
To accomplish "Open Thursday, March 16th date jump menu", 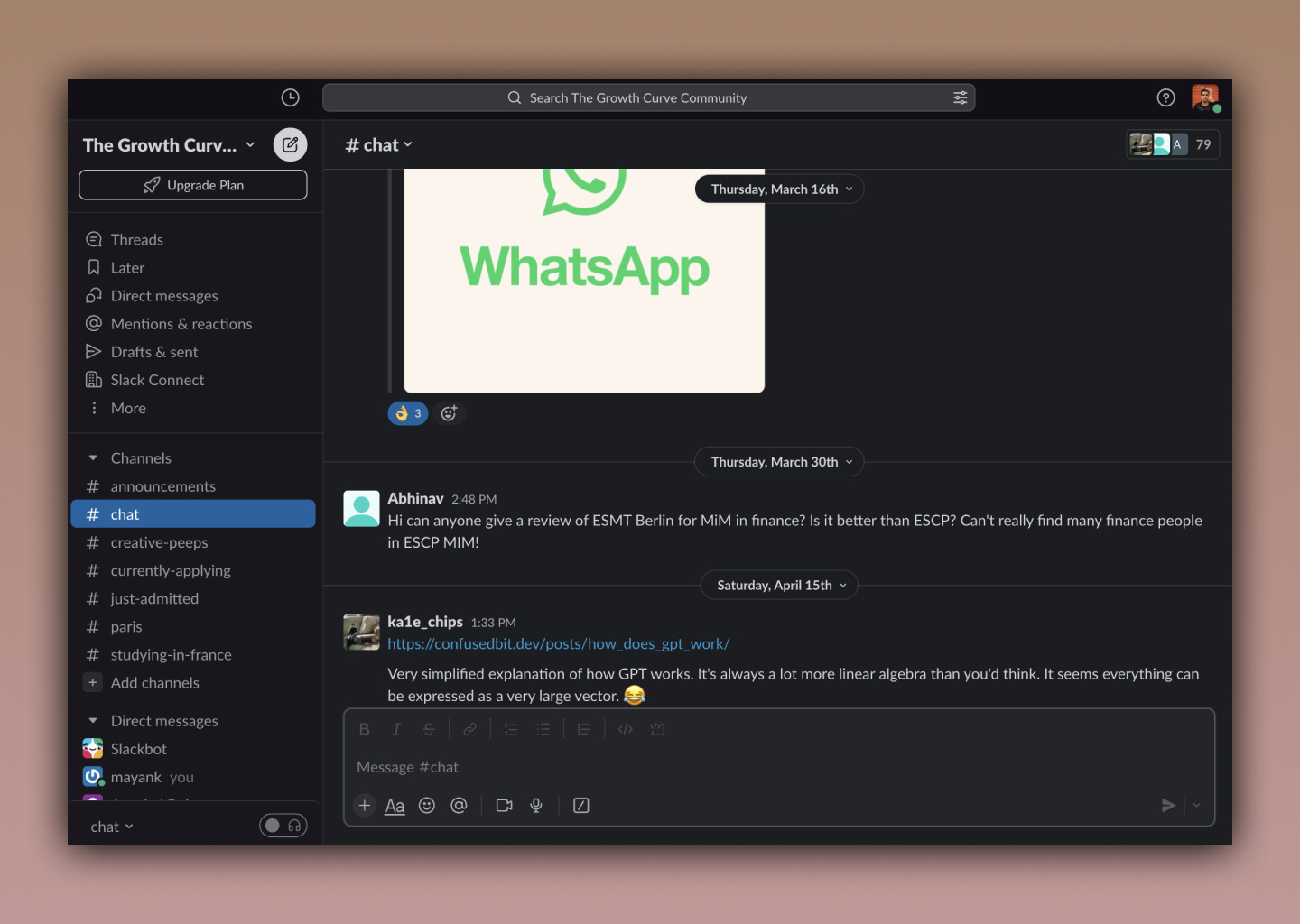I will [779, 189].
